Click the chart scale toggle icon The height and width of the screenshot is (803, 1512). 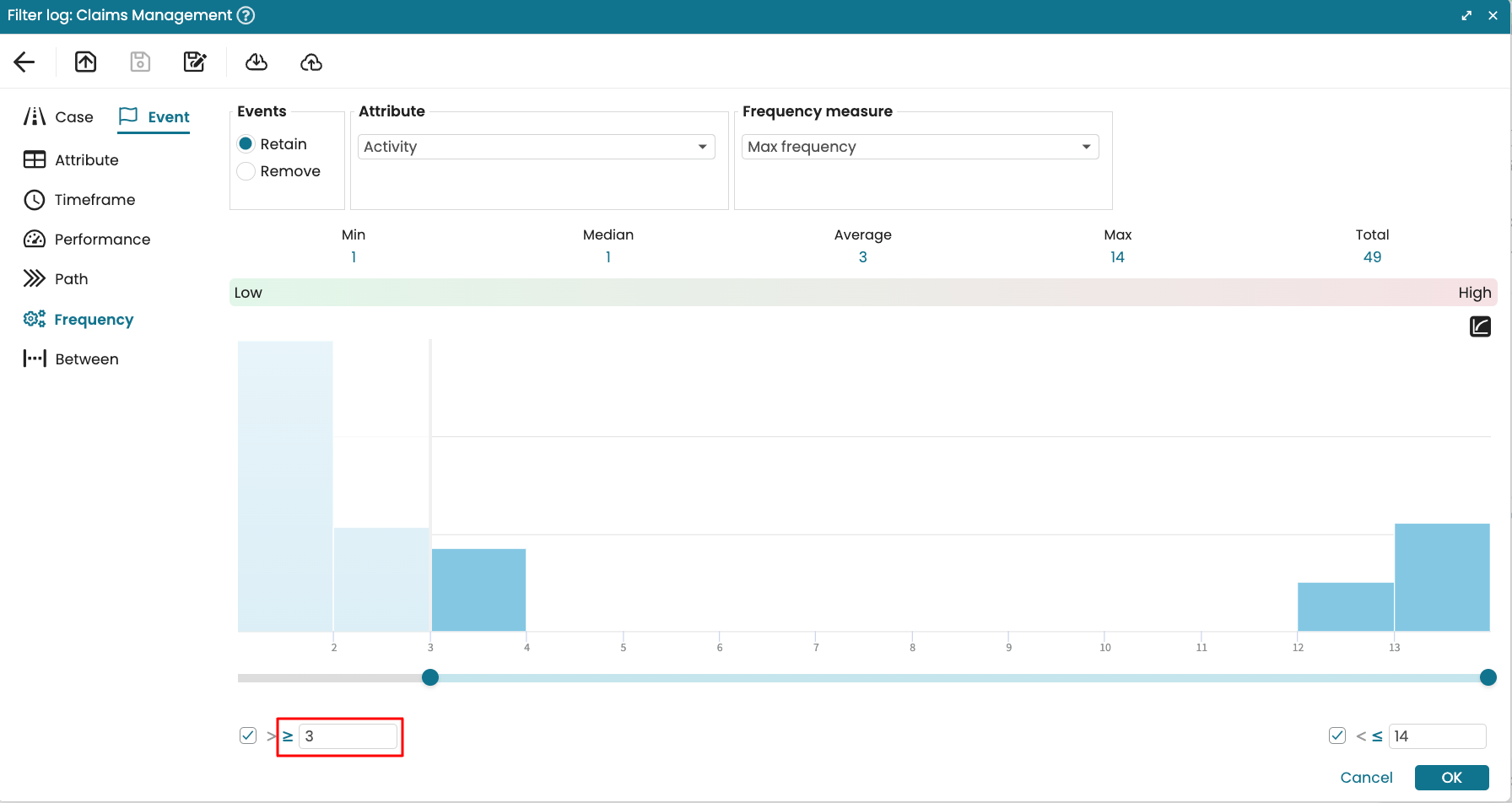[x=1480, y=326]
